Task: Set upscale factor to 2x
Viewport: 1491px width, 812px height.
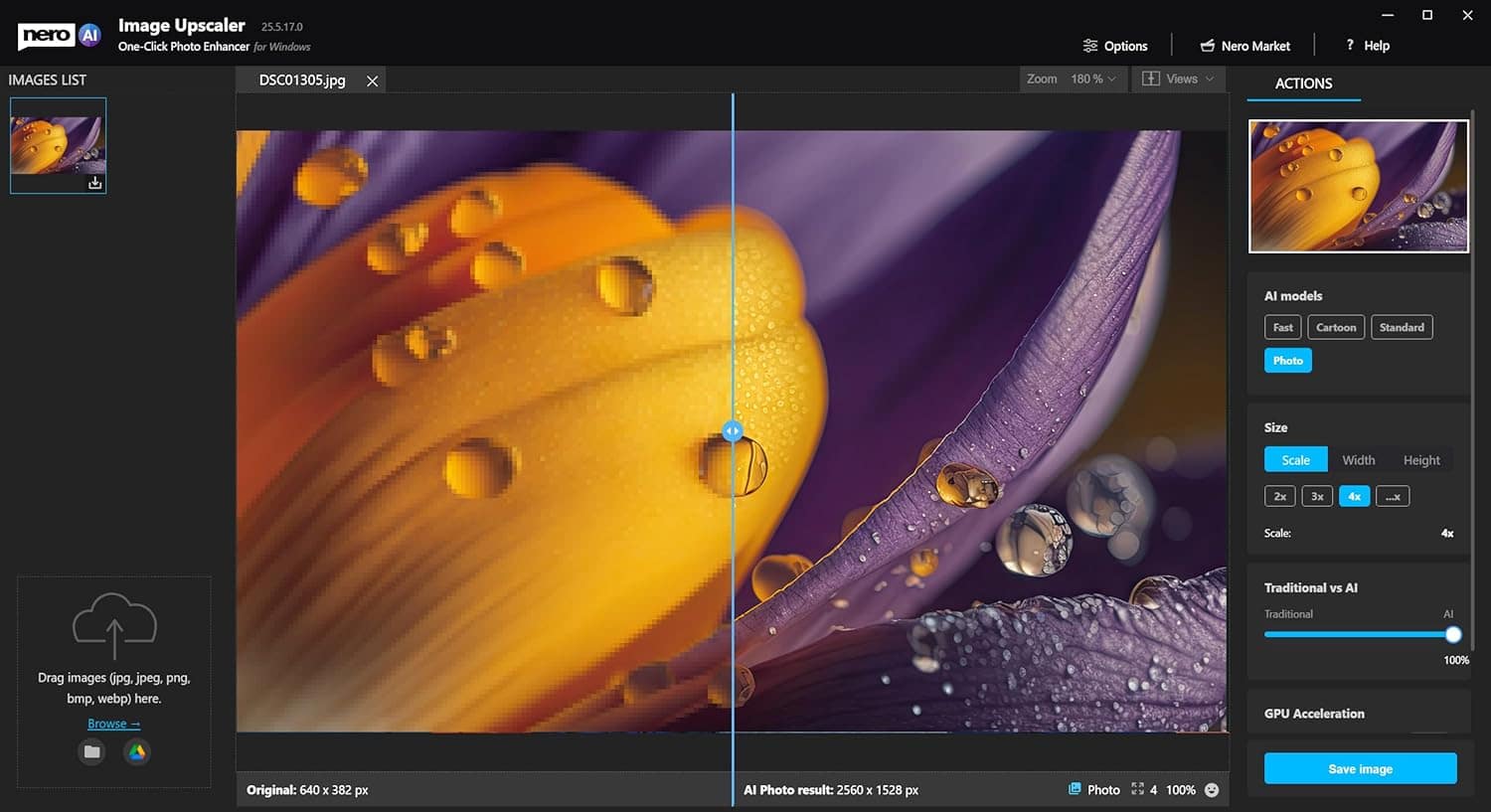Action: (1279, 497)
